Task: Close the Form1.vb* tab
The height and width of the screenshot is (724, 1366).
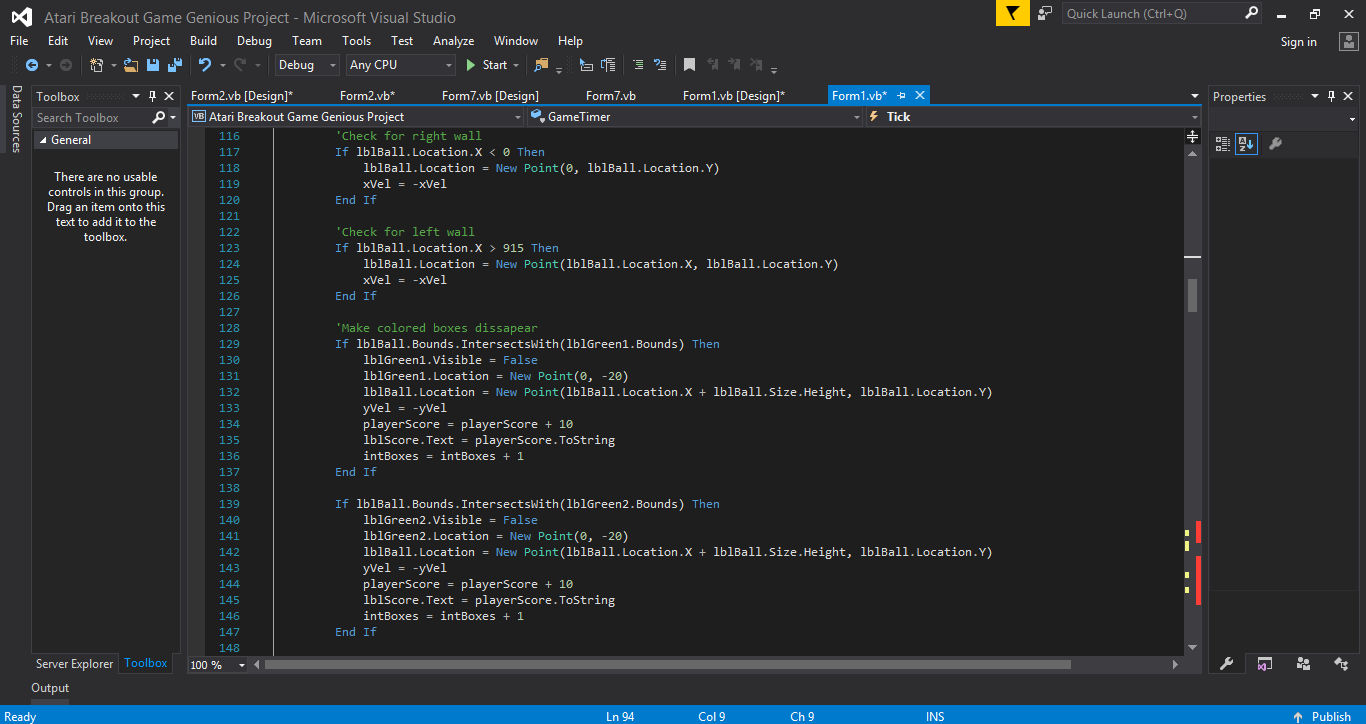Action: pos(920,95)
